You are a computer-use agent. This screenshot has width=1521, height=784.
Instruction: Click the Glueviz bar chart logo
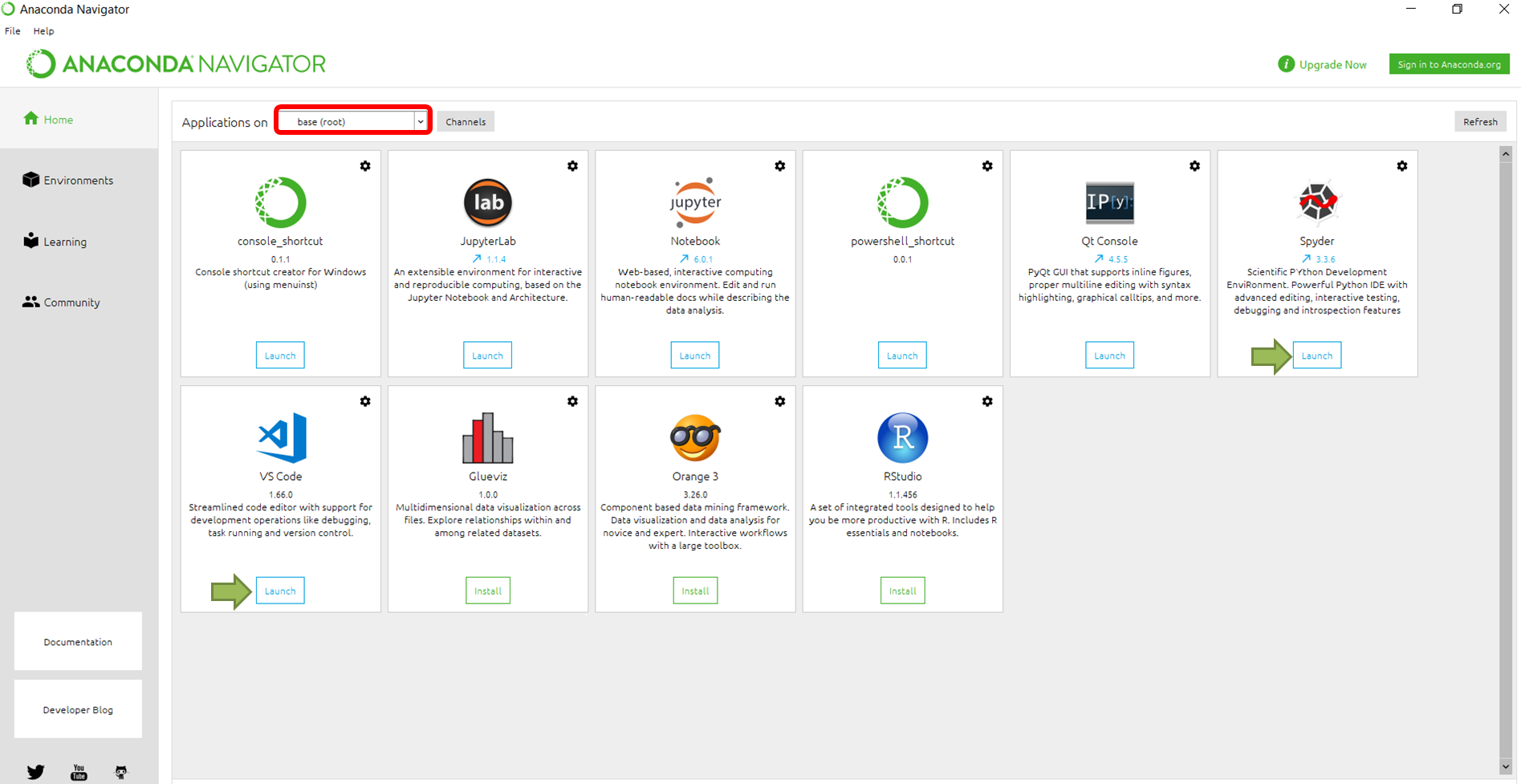[x=487, y=437]
